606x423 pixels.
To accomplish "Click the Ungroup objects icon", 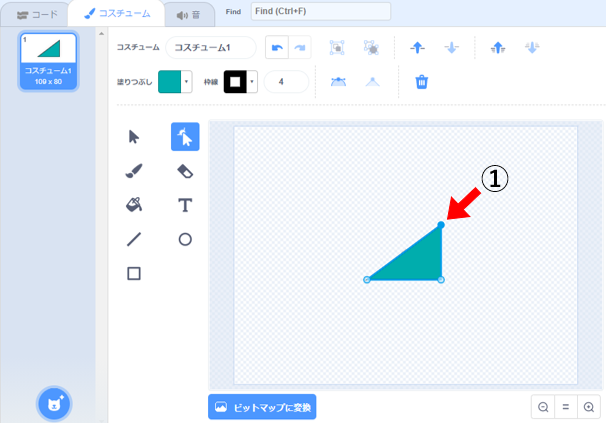I will [x=371, y=48].
